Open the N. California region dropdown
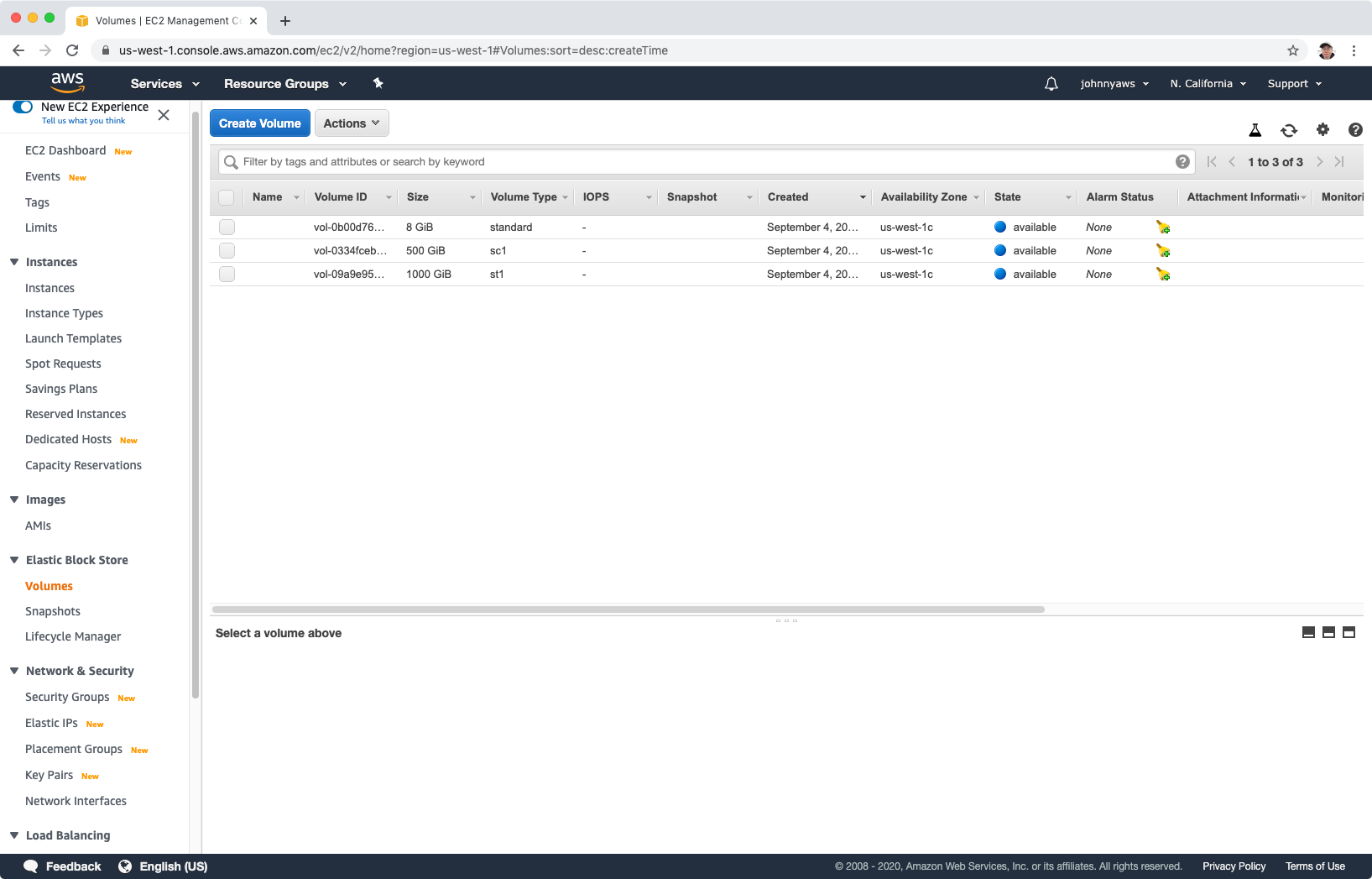Image resolution: width=1372 pixels, height=879 pixels. (x=1208, y=84)
